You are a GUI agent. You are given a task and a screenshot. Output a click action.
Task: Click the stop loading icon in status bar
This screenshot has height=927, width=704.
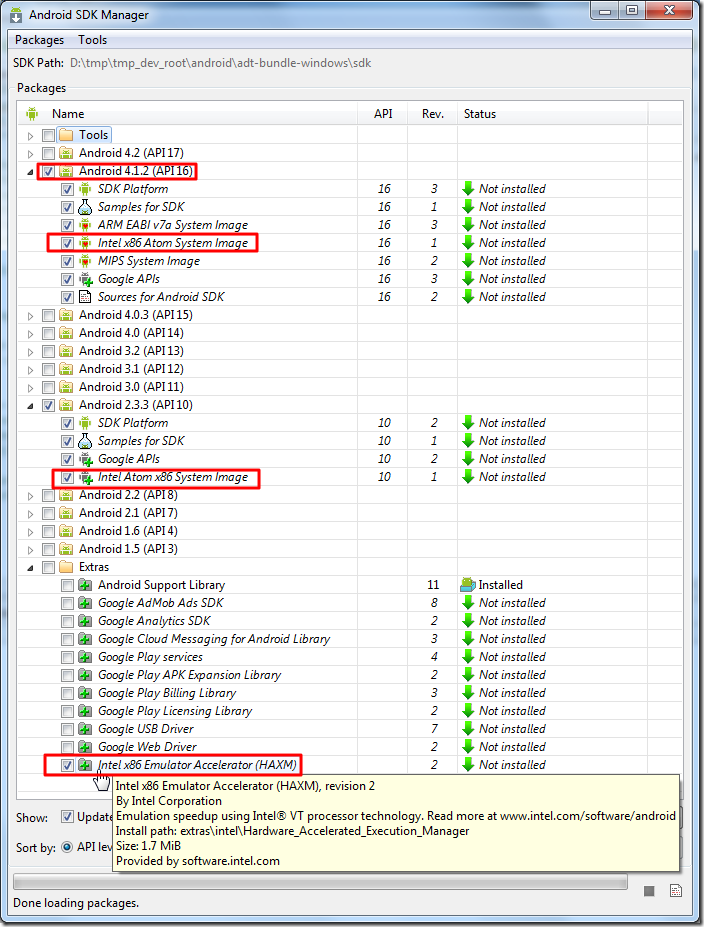[x=649, y=891]
